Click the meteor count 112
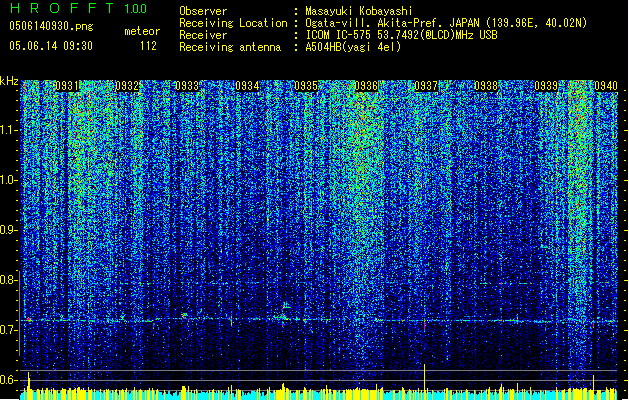This screenshot has height=400, width=629. [x=148, y=46]
